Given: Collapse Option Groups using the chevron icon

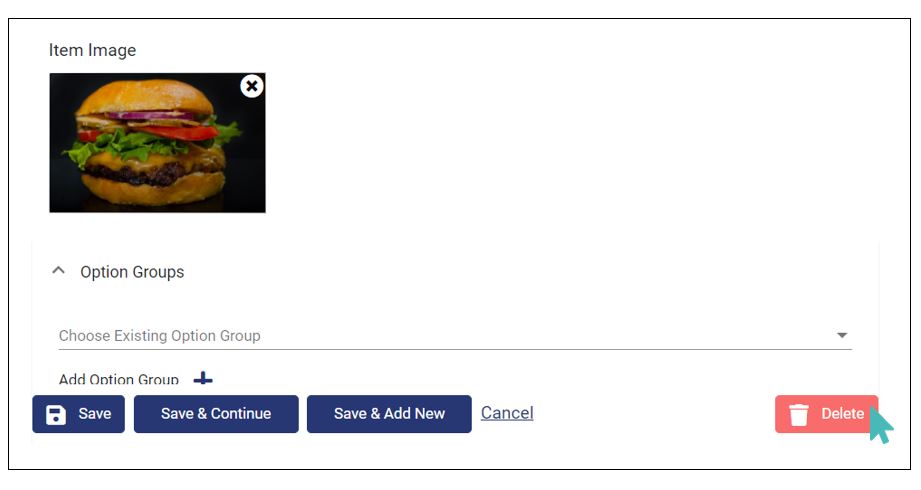Looking at the screenshot, I should click(x=58, y=271).
